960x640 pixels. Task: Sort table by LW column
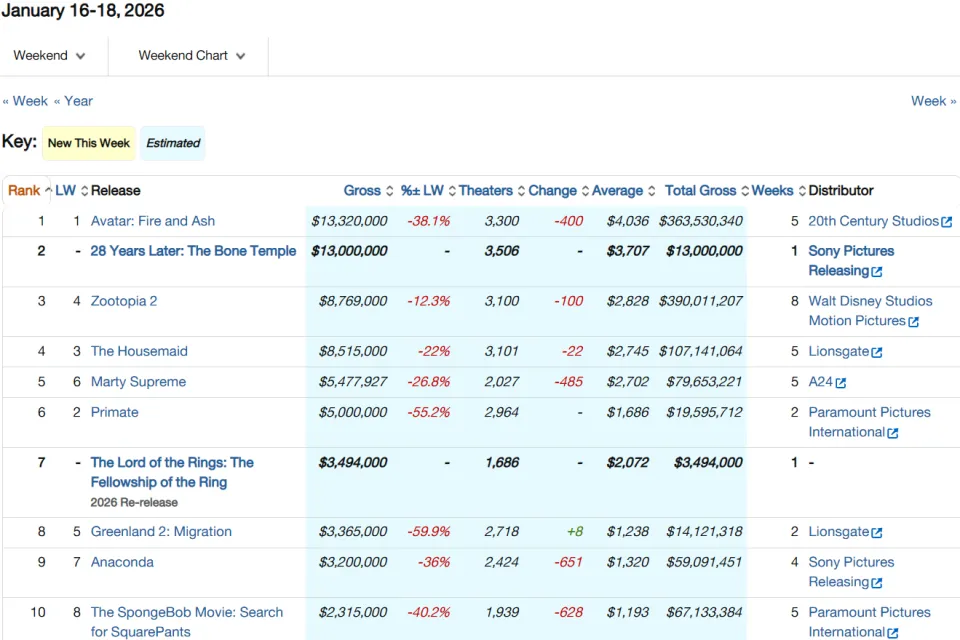[71, 190]
